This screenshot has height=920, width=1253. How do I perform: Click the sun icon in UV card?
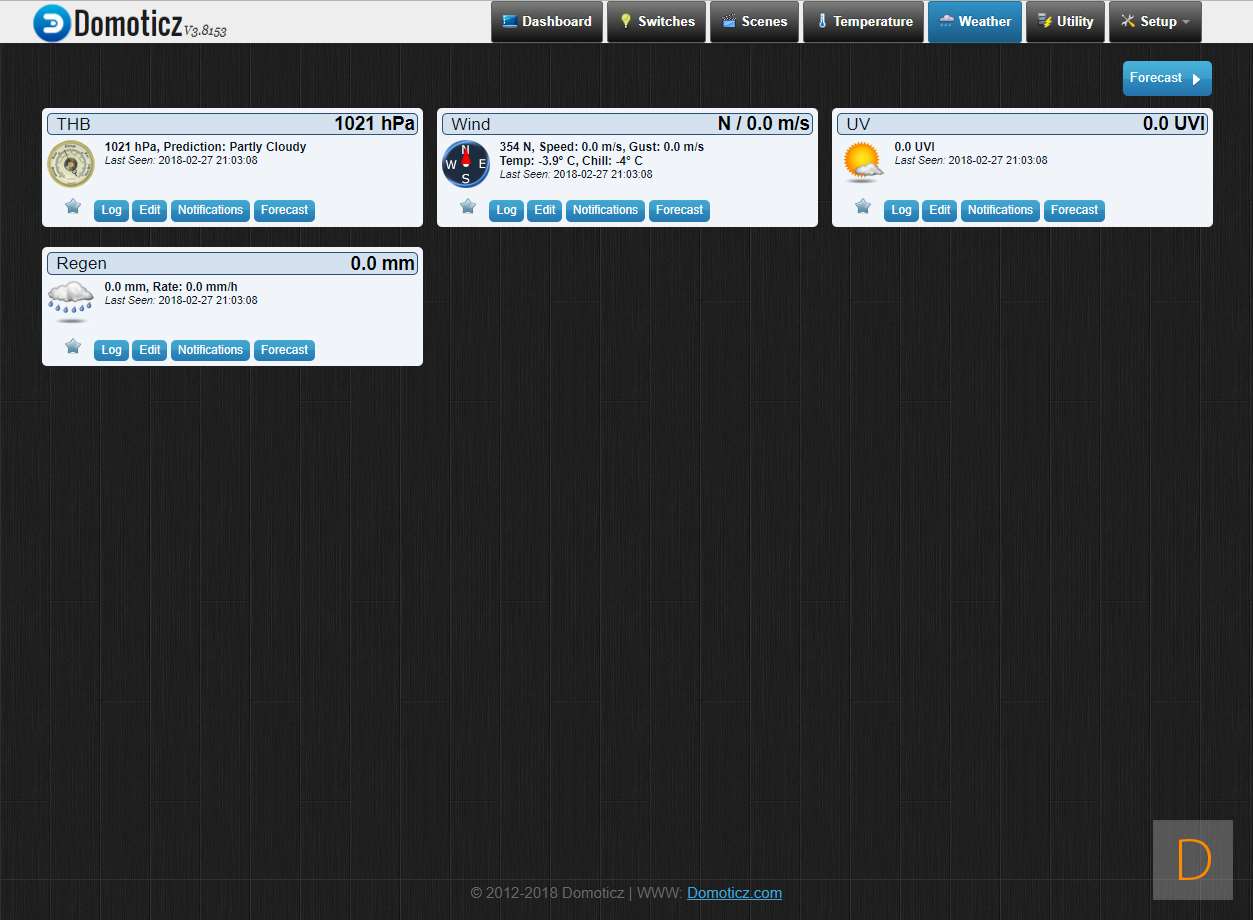coord(862,163)
